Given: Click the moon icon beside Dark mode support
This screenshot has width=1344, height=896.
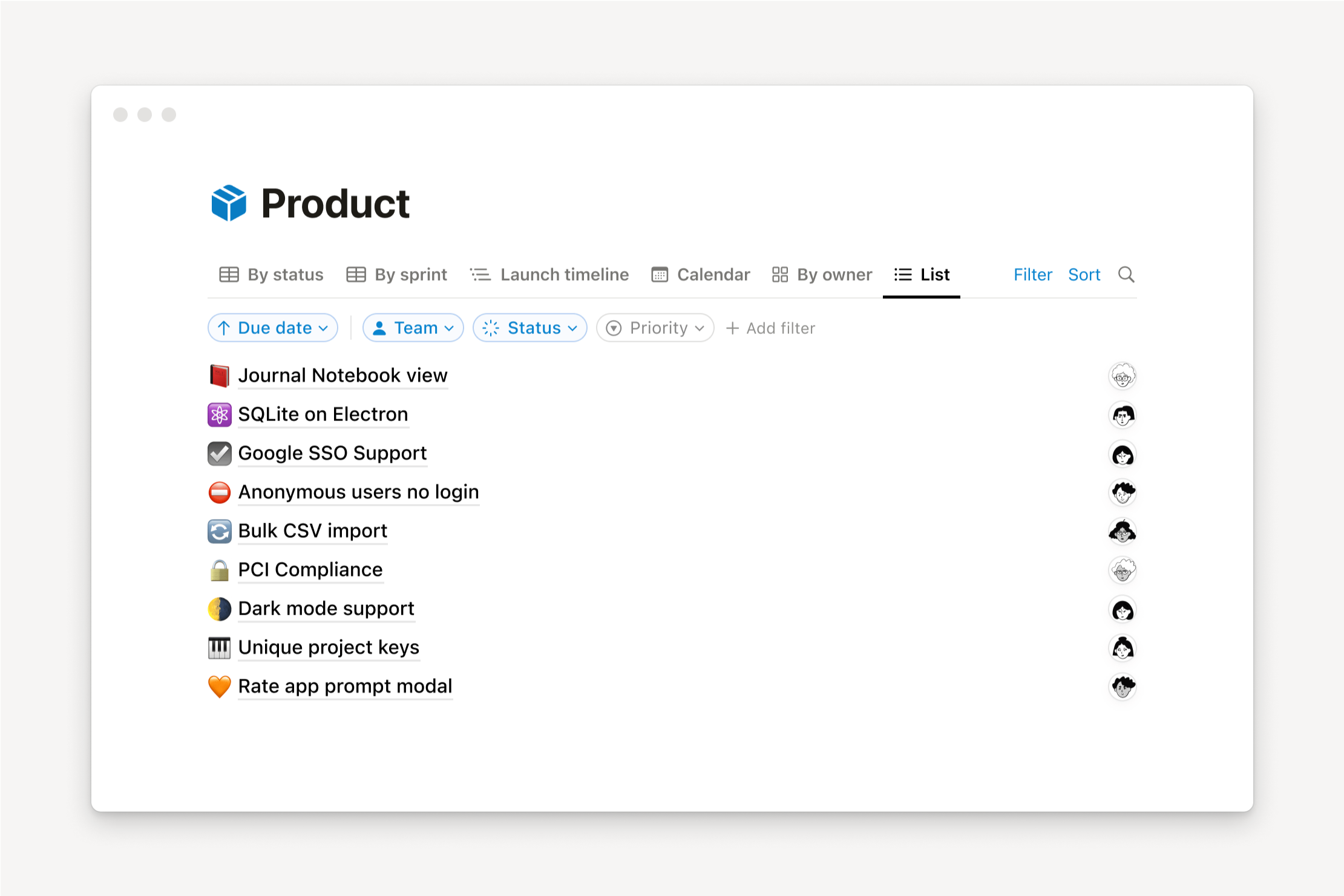Looking at the screenshot, I should tap(219, 609).
